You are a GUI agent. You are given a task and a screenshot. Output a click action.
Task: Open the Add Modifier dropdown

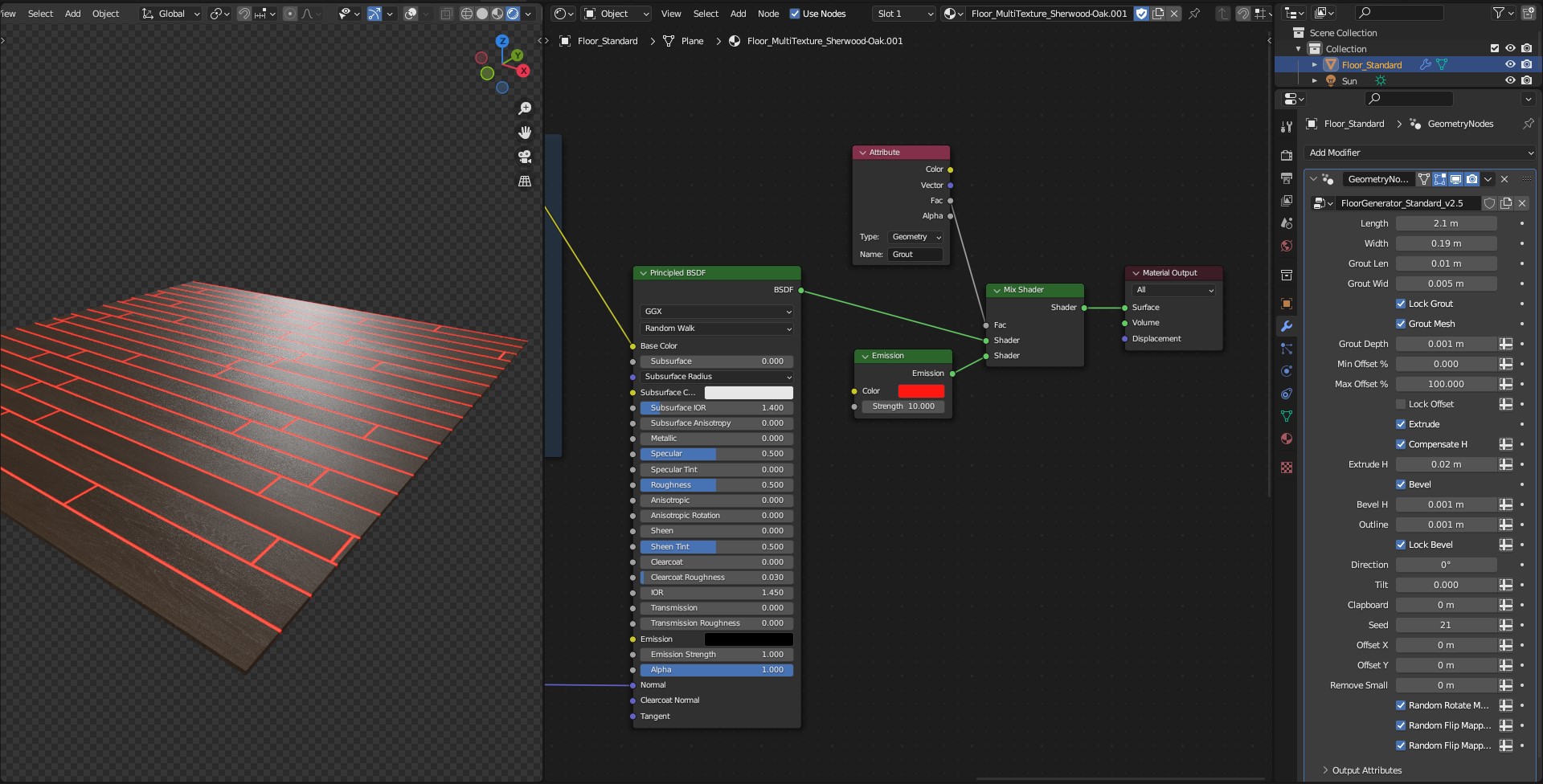[x=1420, y=153]
